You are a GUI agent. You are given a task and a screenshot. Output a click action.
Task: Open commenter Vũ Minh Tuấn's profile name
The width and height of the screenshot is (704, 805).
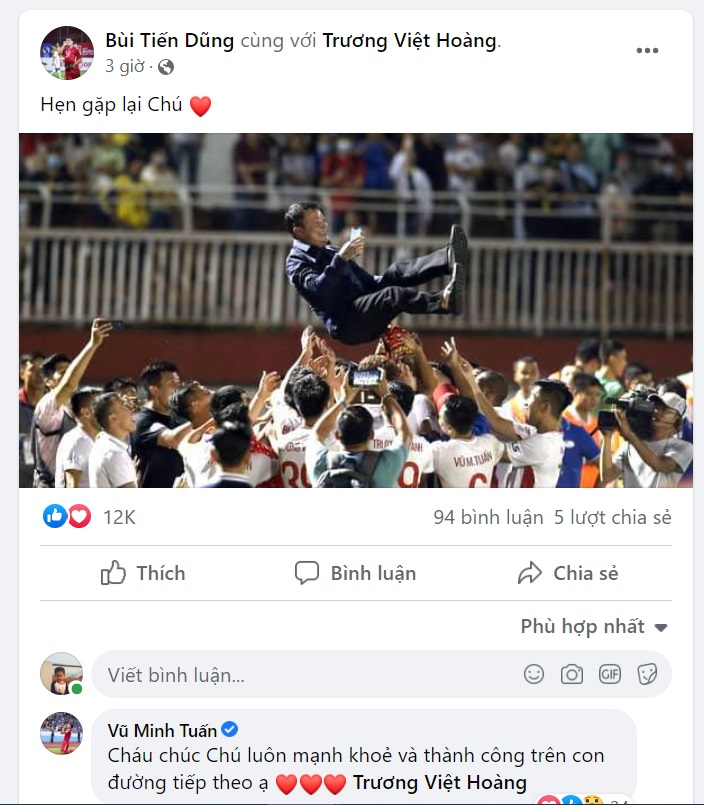coord(161,730)
